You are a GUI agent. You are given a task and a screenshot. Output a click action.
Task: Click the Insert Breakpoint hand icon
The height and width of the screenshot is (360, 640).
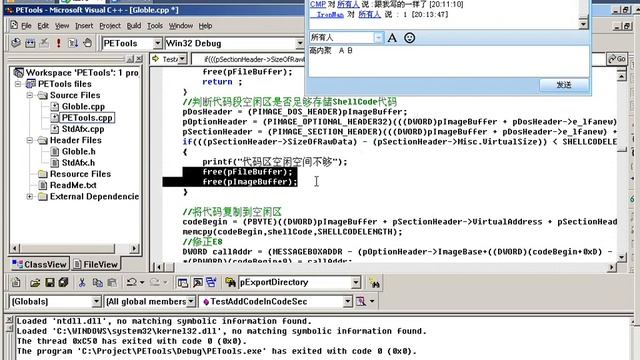tap(87, 43)
